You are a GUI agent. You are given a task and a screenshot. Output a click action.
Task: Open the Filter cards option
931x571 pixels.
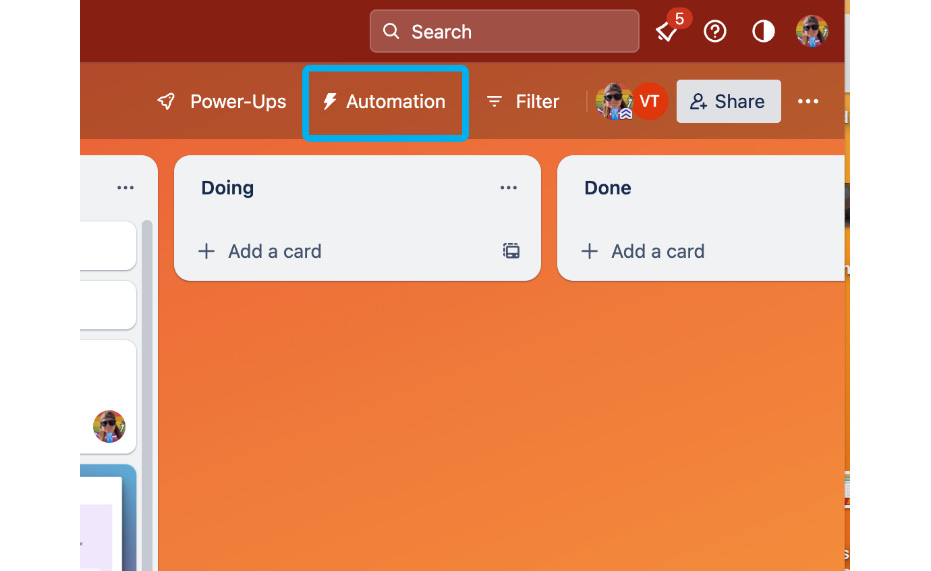523,101
